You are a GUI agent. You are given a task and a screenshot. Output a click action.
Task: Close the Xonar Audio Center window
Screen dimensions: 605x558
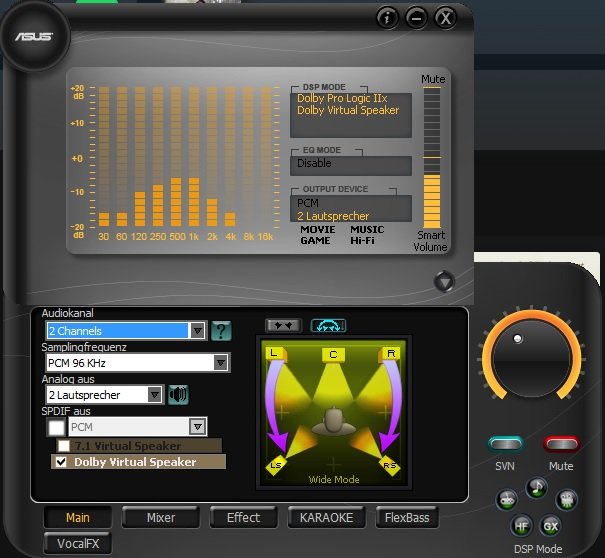pos(445,18)
